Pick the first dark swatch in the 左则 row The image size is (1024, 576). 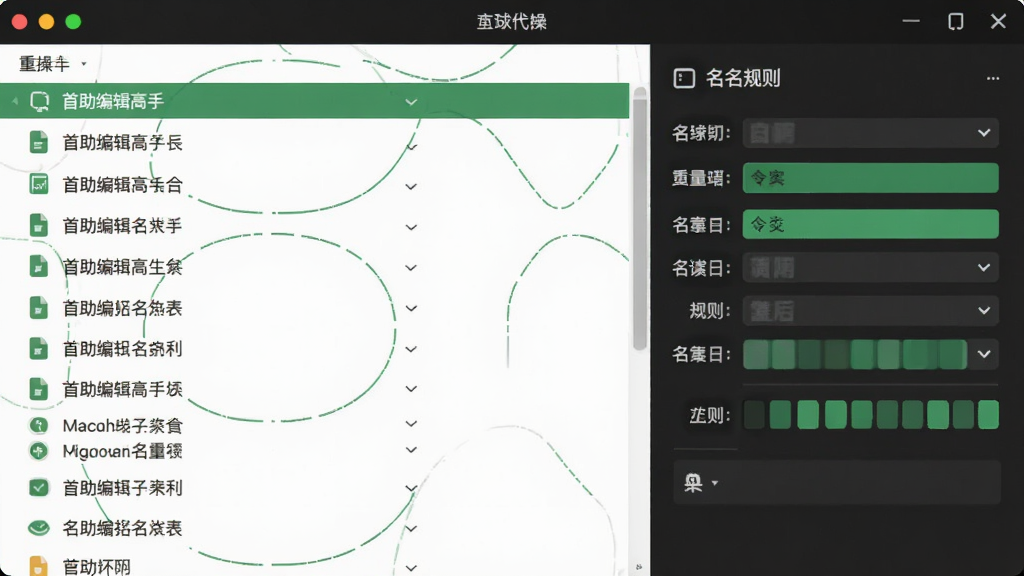pos(754,415)
